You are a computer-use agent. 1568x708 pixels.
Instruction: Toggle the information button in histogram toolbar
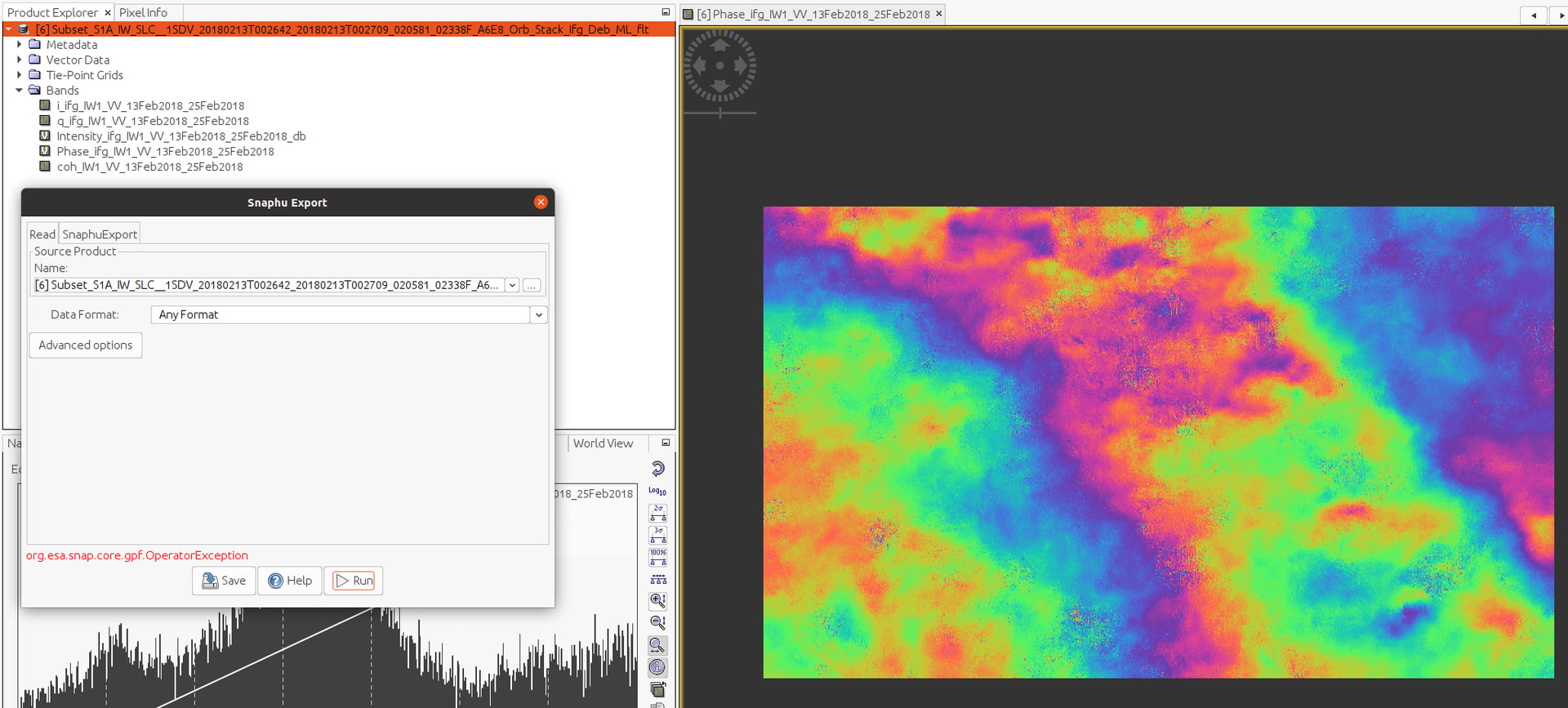[x=657, y=667]
